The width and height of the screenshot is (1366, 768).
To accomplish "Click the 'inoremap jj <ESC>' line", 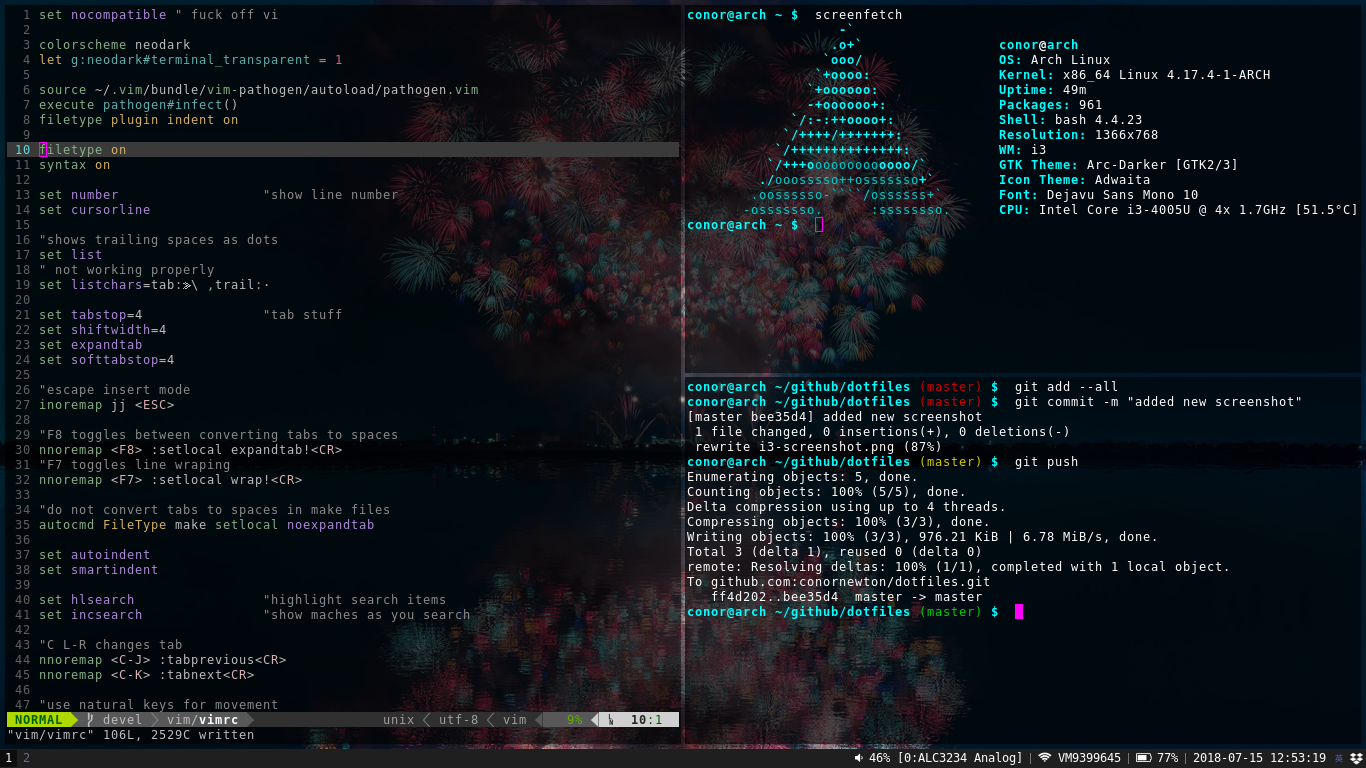I will point(107,405).
